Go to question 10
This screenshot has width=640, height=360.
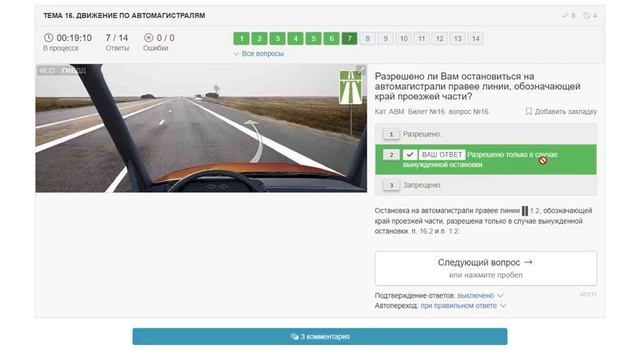coord(404,39)
